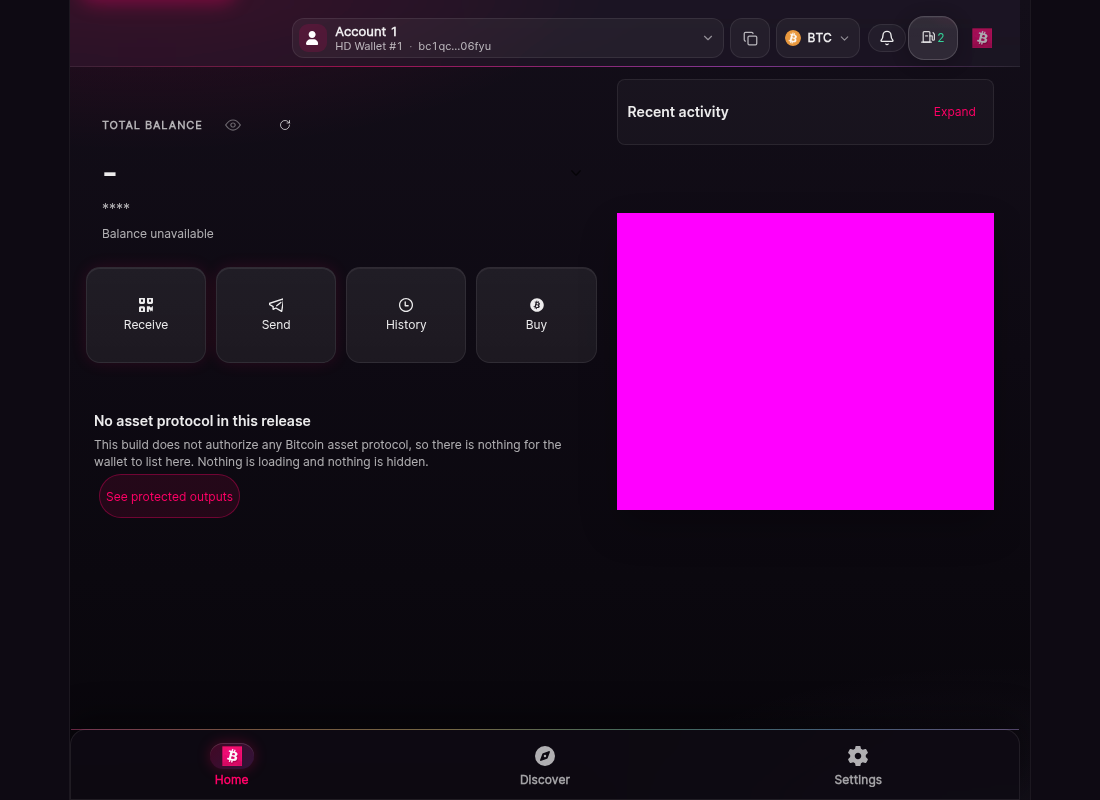Toggle balance visibility eye icon
This screenshot has height=800, width=1100.
click(x=233, y=125)
